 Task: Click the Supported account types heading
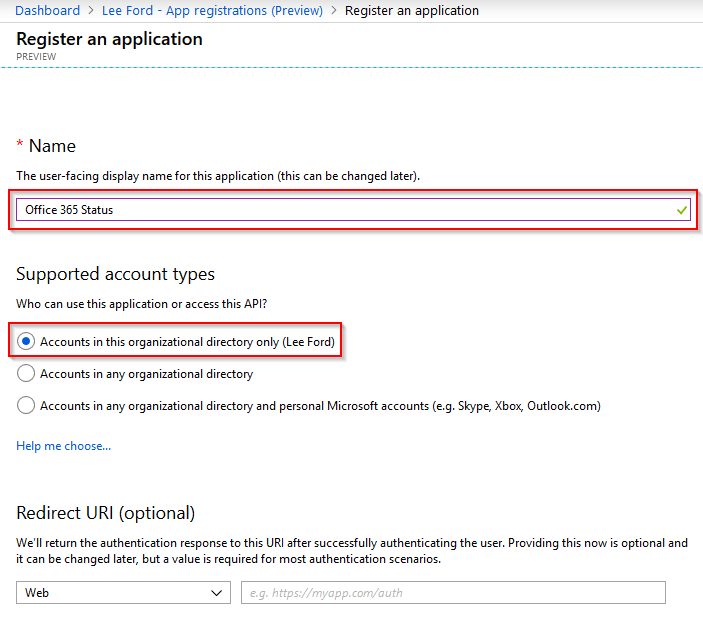(x=115, y=274)
